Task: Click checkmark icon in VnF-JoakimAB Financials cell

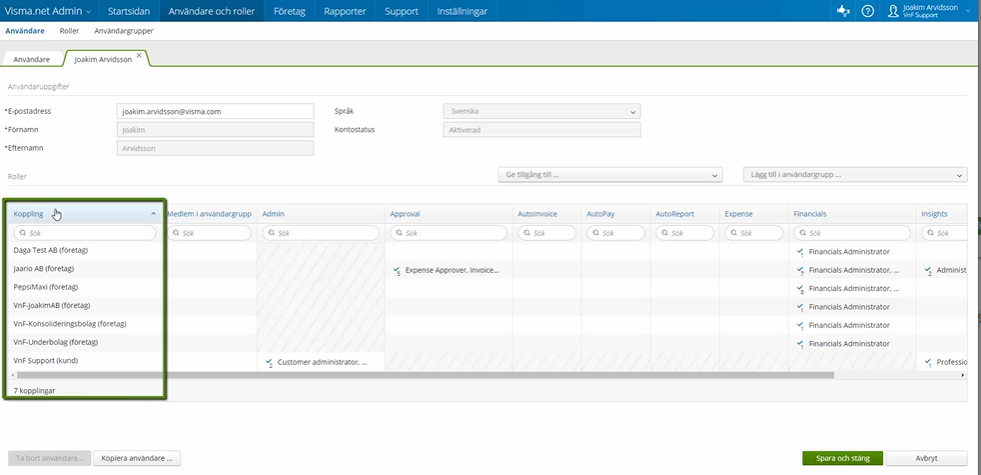Action: pyautogui.click(x=800, y=307)
